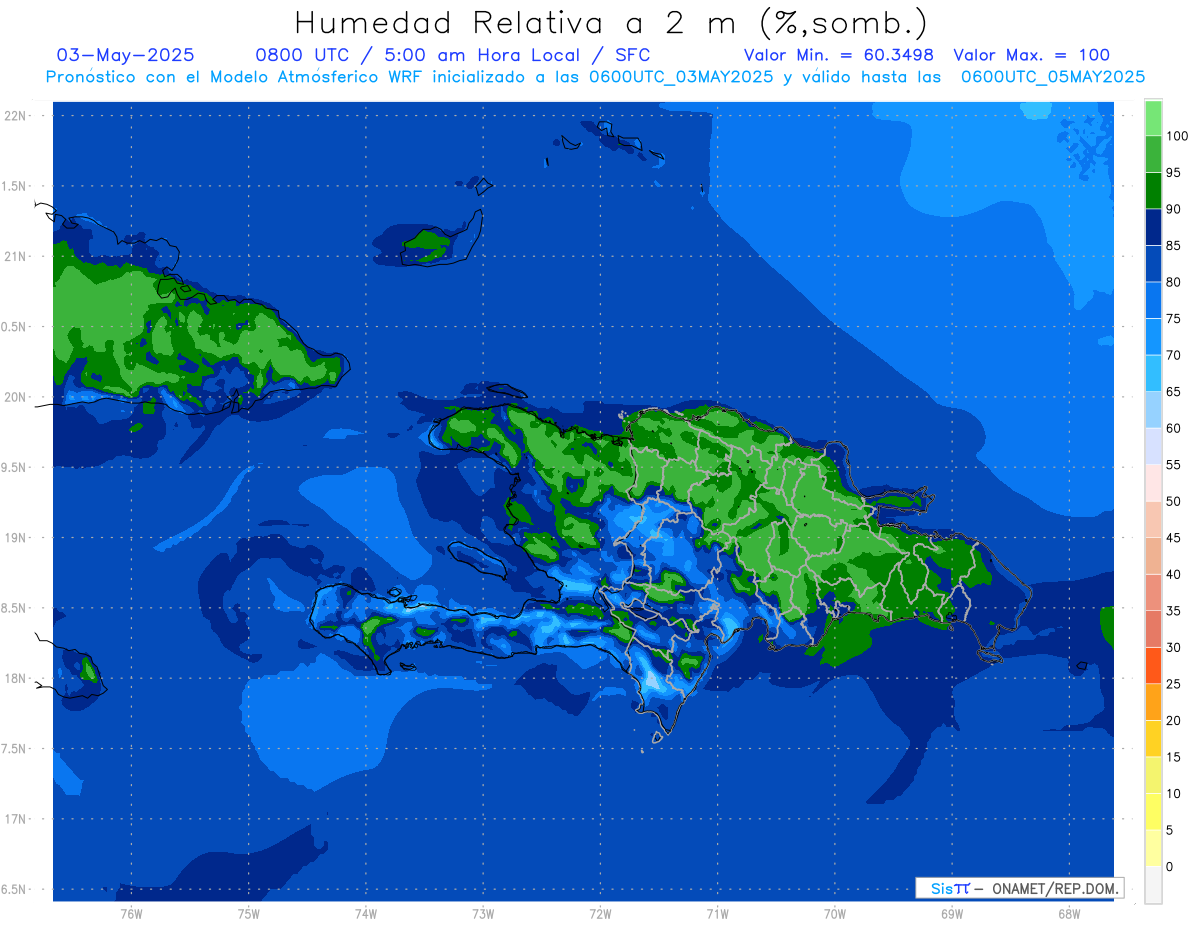Select the orange-red swatch between 25 and 30

click(x=1153, y=666)
